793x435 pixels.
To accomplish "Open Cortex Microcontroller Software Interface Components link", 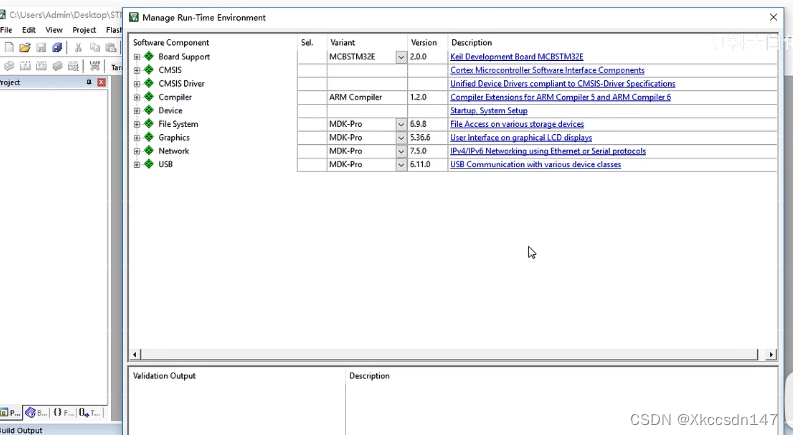I will point(547,70).
